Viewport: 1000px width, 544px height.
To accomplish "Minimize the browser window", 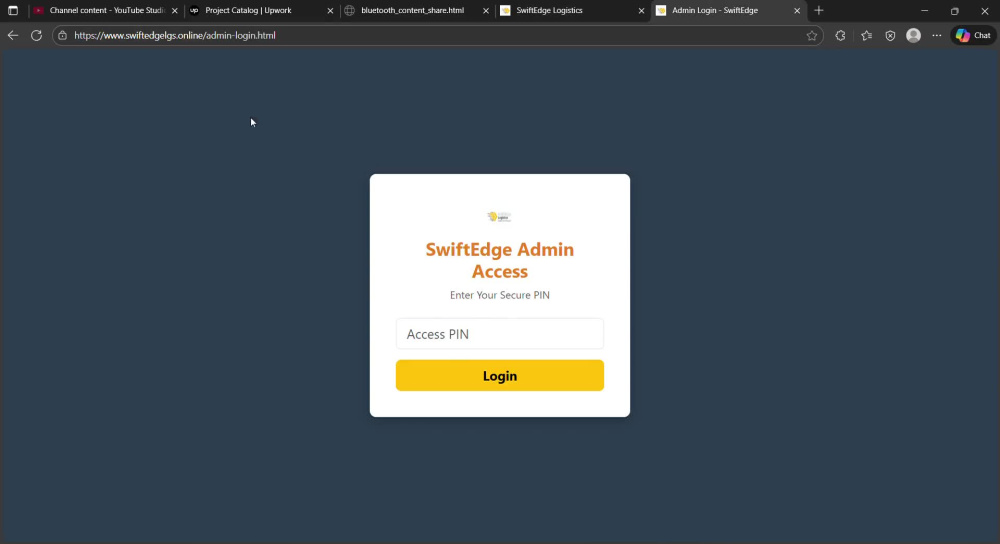I will [924, 11].
